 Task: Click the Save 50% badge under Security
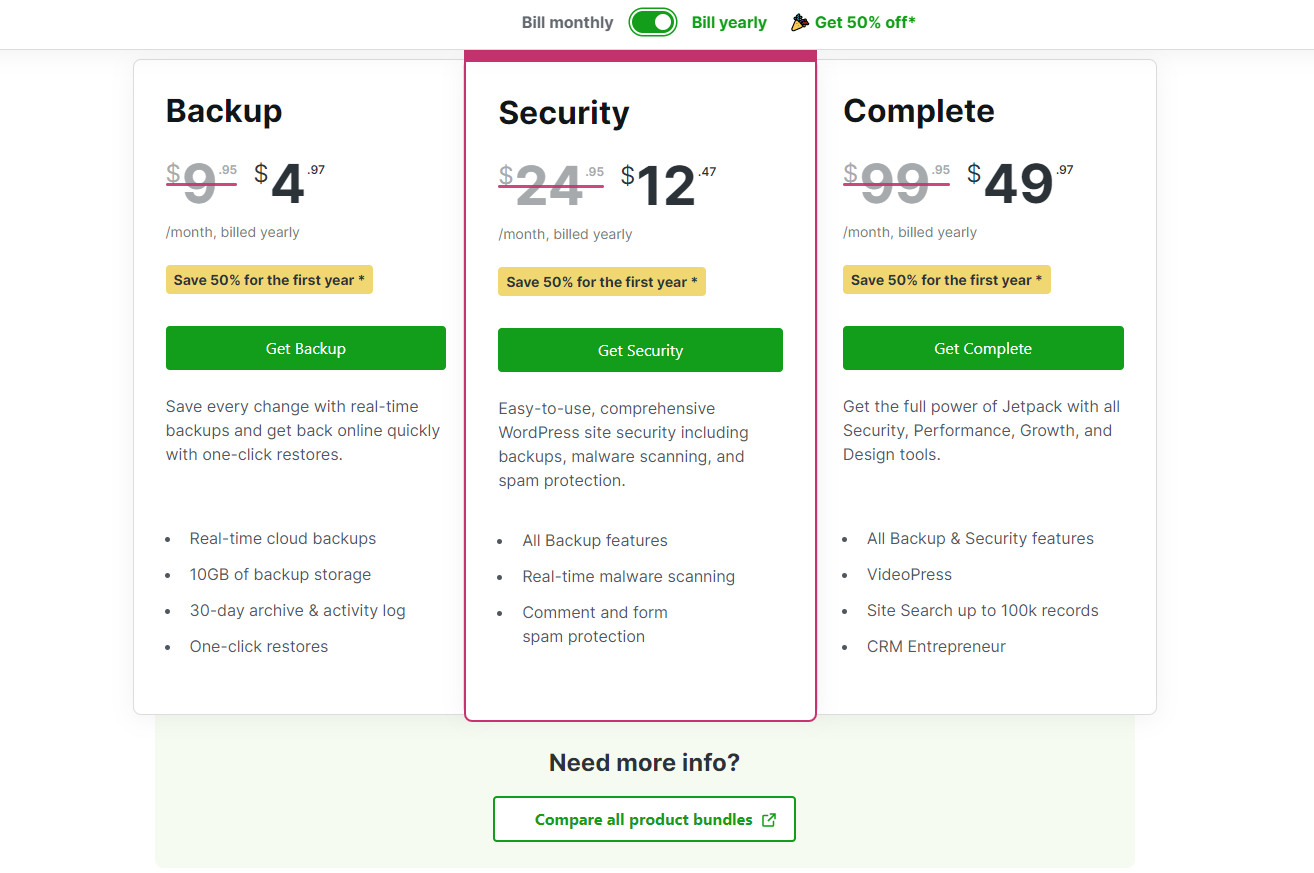601,281
